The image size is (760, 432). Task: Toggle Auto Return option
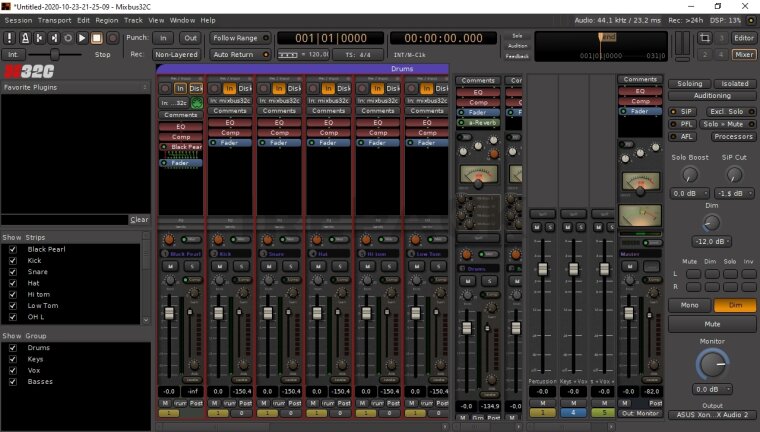[x=235, y=54]
